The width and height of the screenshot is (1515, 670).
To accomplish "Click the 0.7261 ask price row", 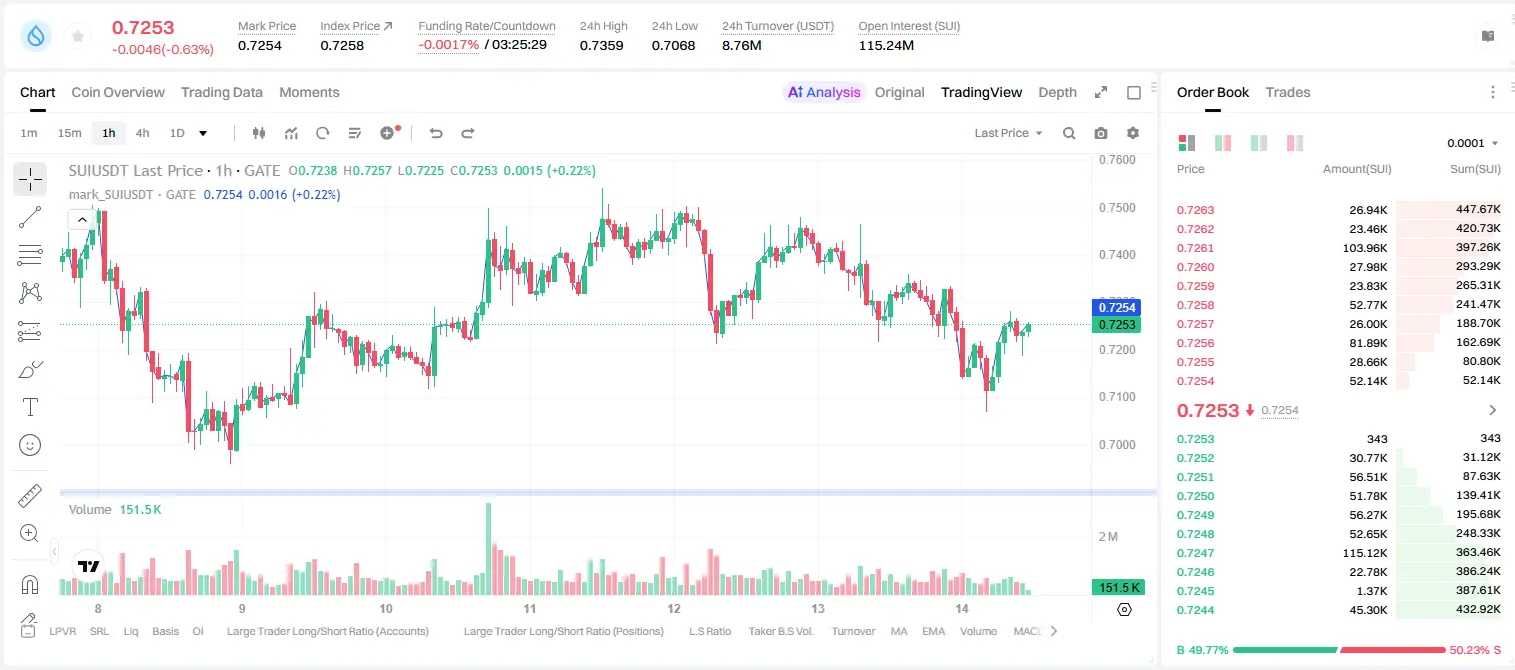I will pyautogui.click(x=1338, y=248).
